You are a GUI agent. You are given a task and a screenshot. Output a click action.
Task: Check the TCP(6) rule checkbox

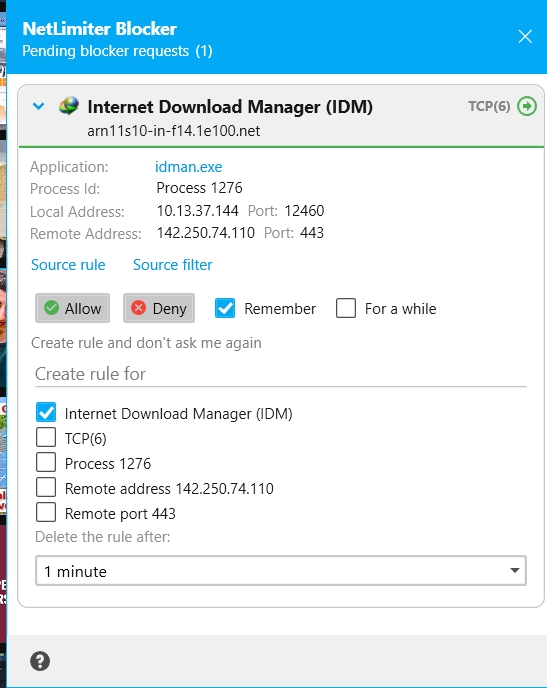click(46, 437)
